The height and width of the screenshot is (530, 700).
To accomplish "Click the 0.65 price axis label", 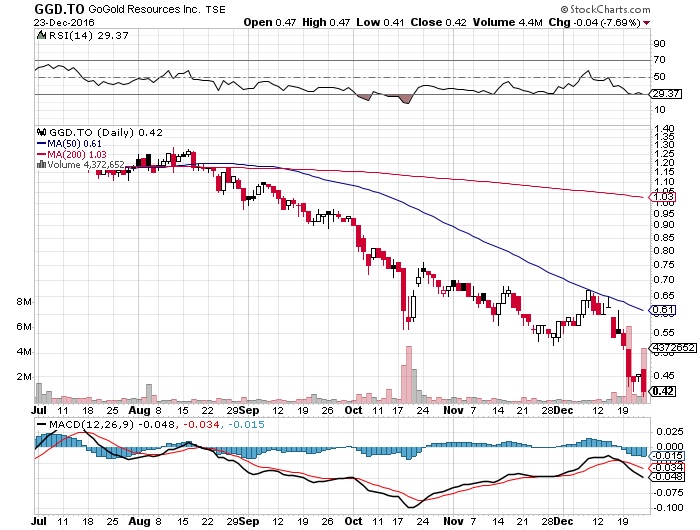I will [x=664, y=296].
